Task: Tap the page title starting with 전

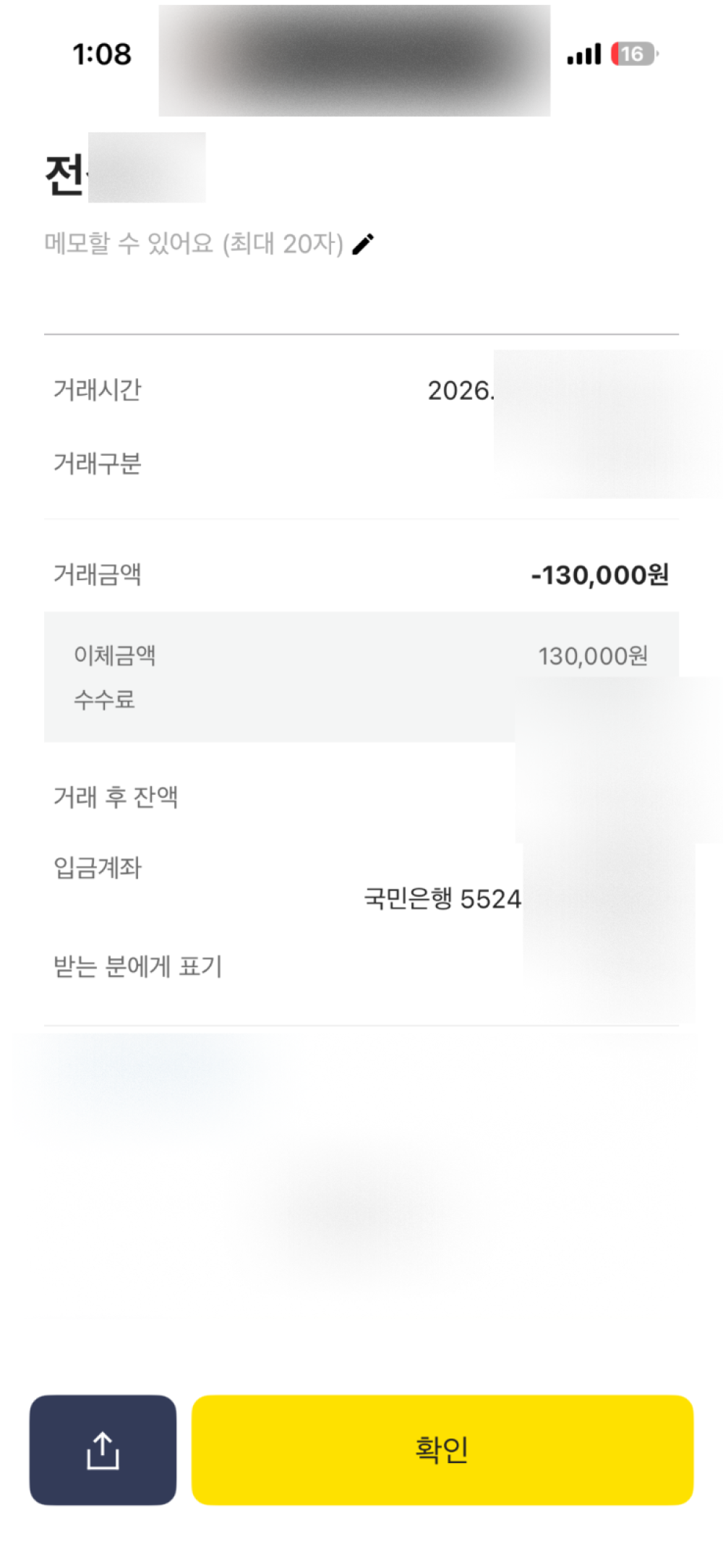Action: [65, 175]
